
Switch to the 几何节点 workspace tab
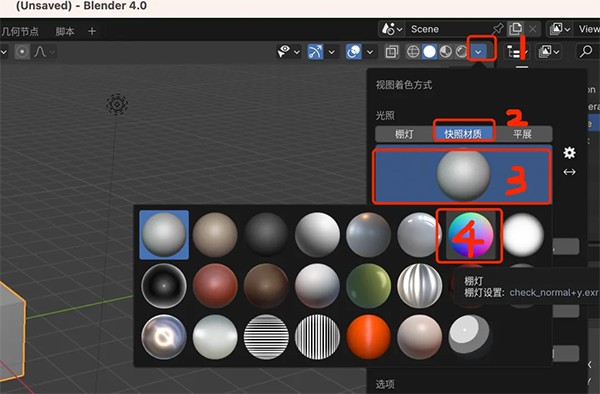coord(20,31)
